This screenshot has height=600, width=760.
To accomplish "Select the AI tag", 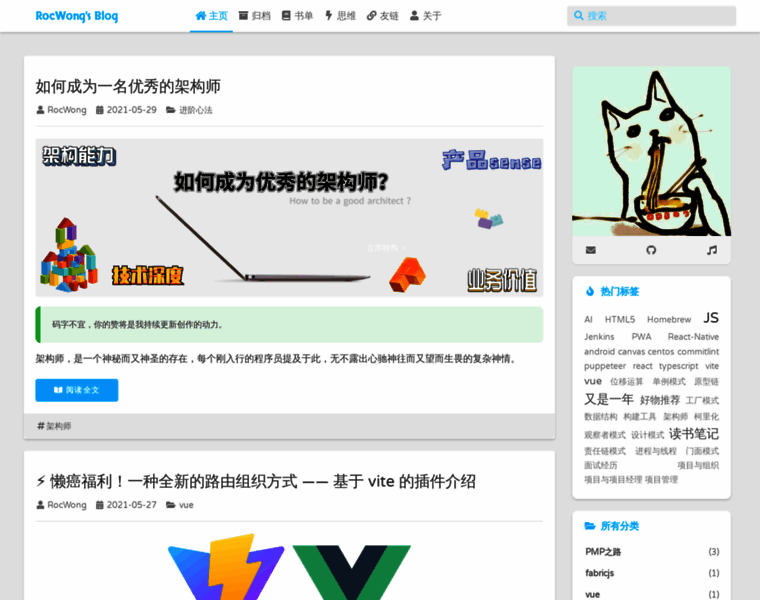I will [x=588, y=319].
